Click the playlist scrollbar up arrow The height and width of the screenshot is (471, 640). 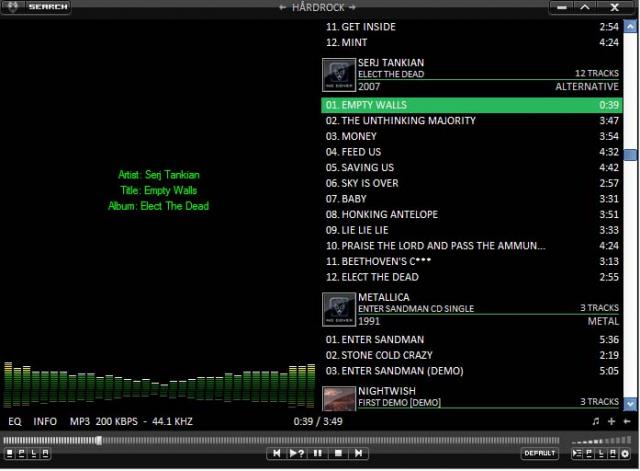click(631, 27)
